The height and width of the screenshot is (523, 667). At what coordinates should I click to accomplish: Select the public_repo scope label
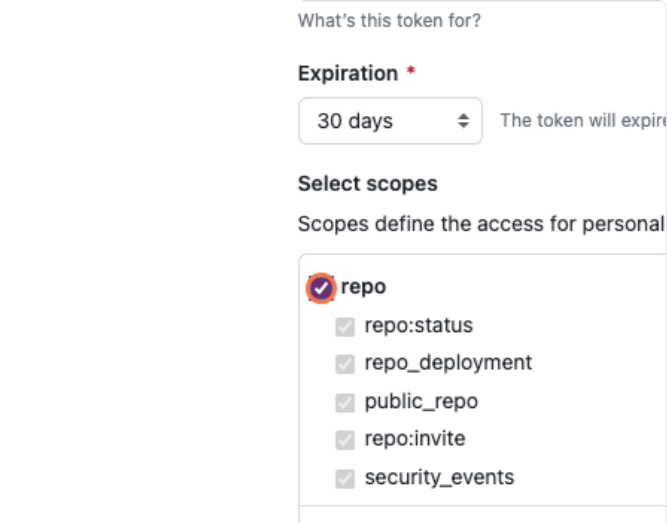[x=421, y=402]
